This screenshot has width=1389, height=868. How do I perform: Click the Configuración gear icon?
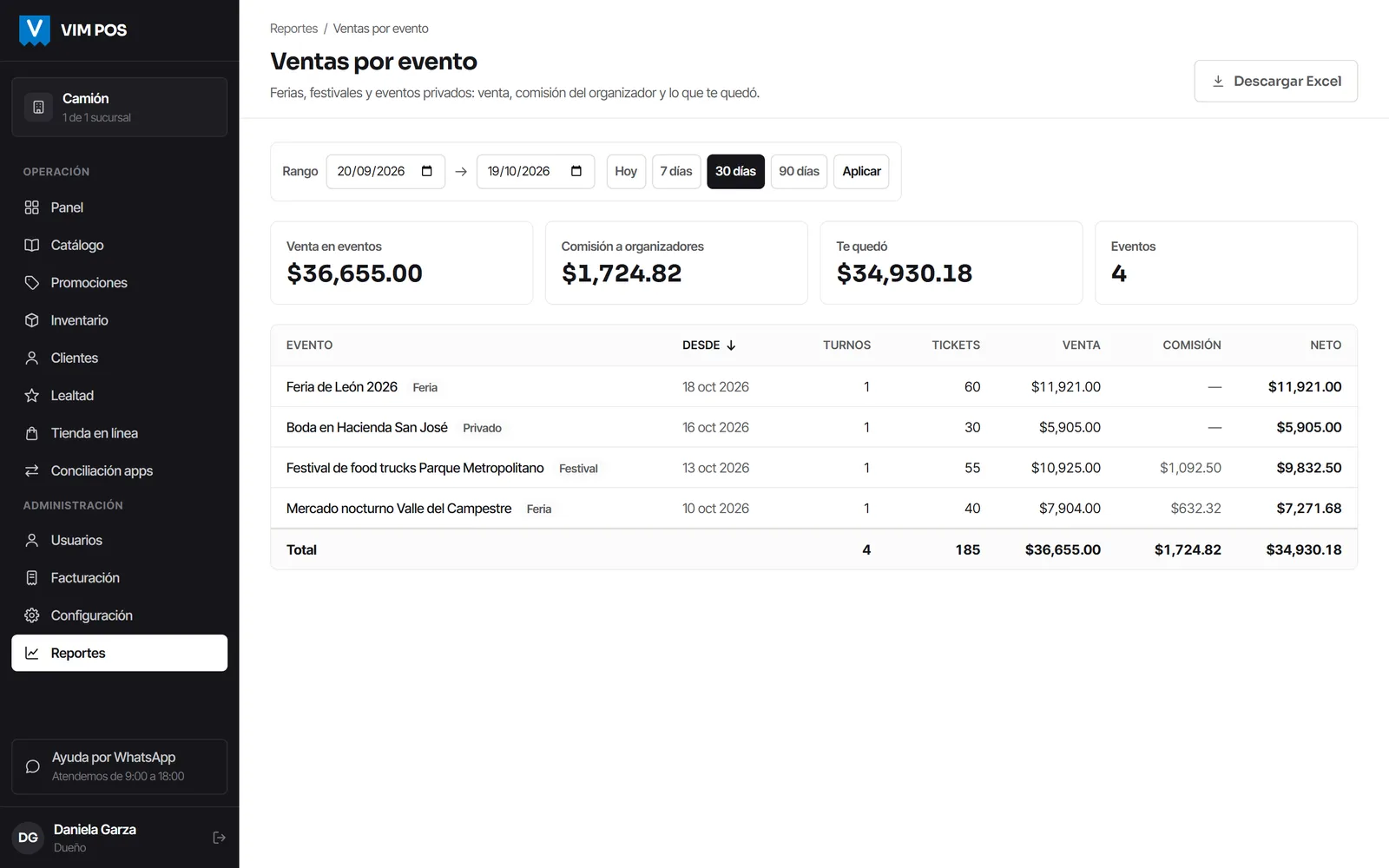[x=32, y=615]
